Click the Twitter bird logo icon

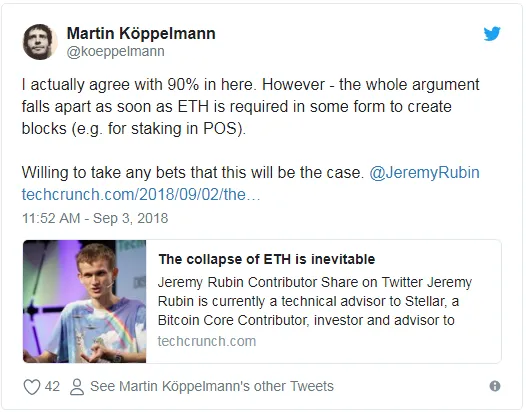tap(492, 34)
